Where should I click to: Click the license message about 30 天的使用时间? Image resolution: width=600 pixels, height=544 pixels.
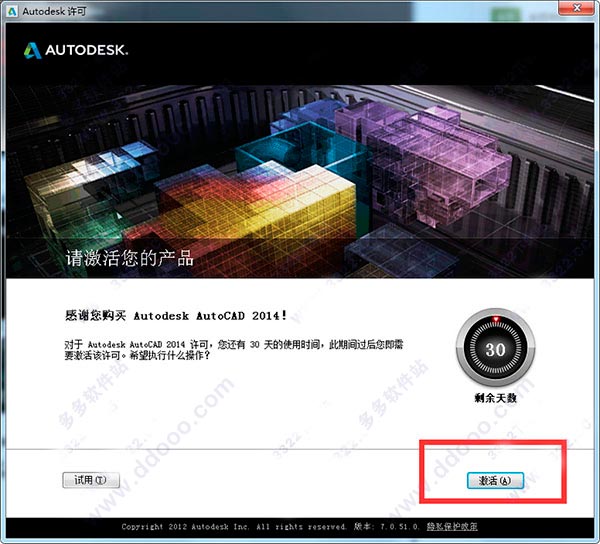tap(233, 350)
